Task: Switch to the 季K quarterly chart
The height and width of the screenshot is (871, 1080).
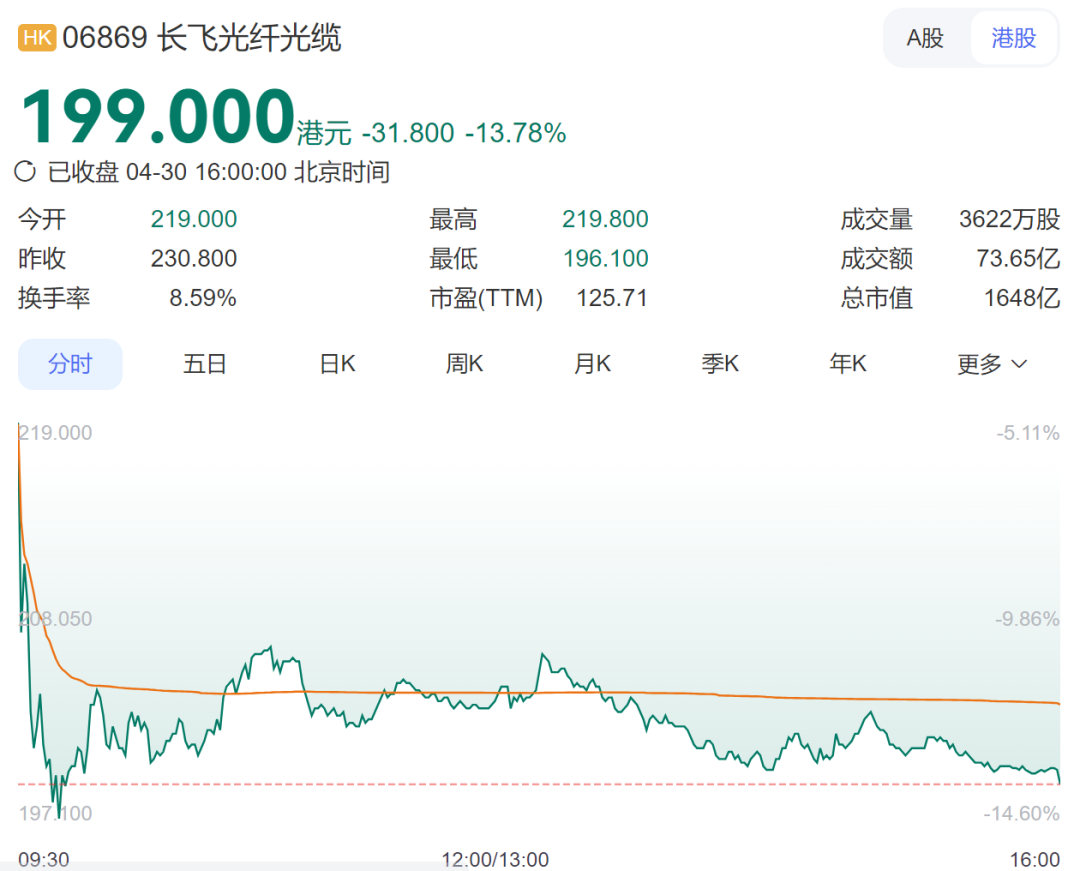Action: coord(719,364)
